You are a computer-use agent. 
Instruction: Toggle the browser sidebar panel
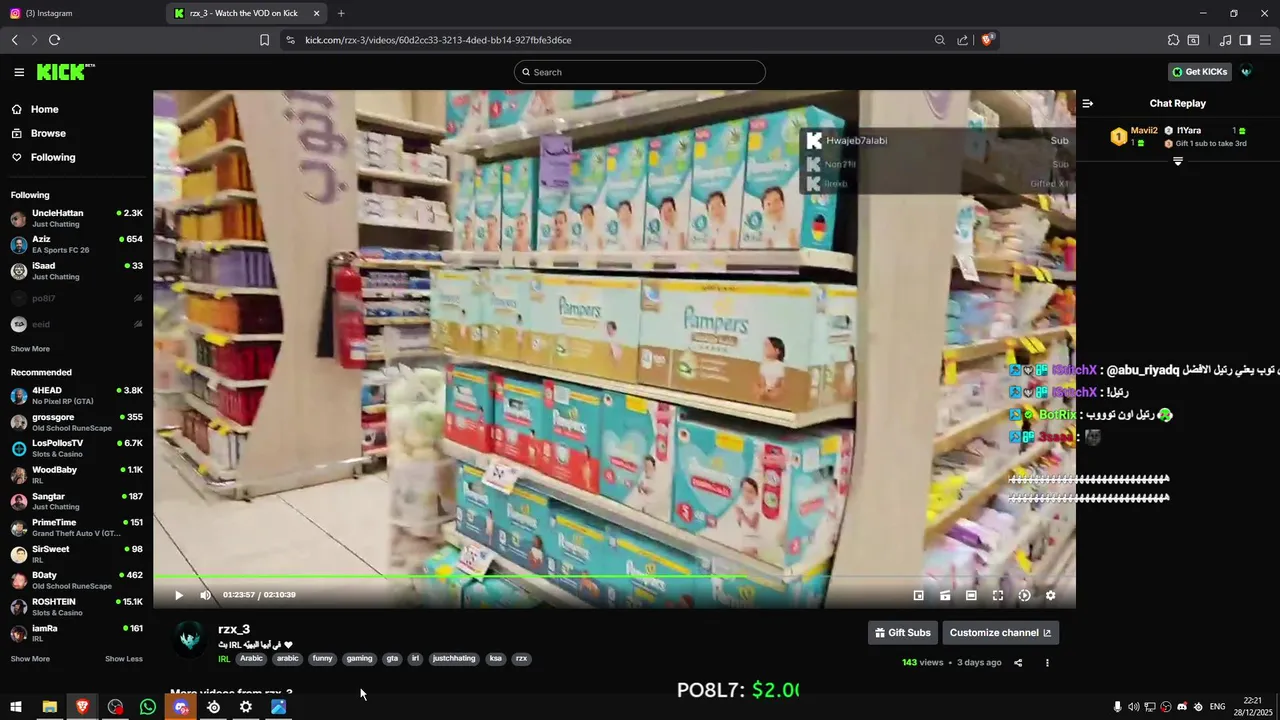(1245, 40)
